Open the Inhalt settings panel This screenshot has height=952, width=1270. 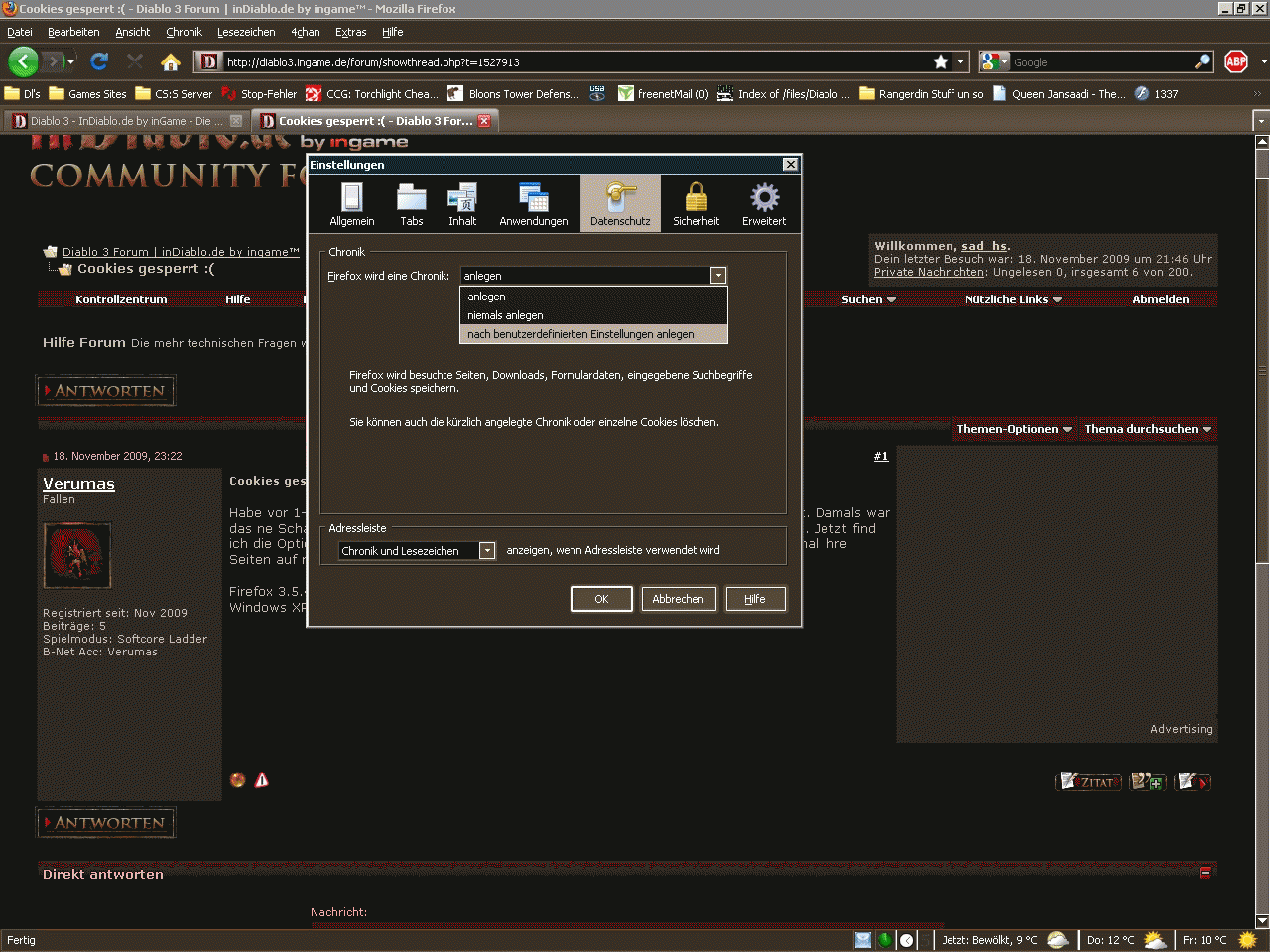pos(462,204)
